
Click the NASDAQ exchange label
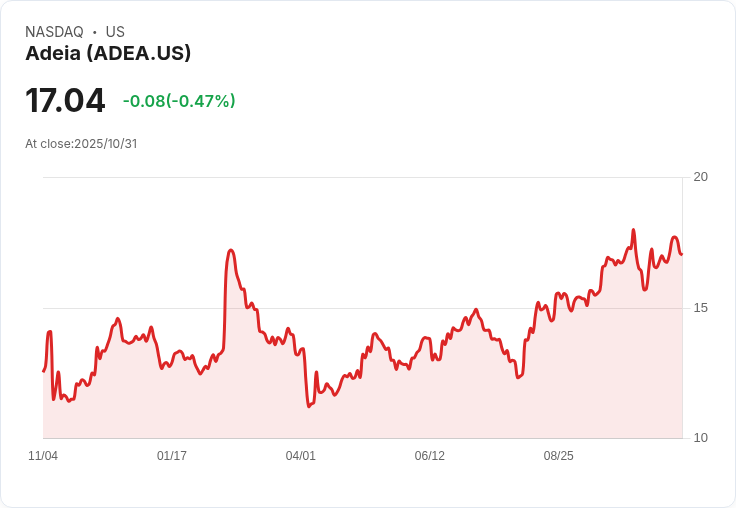click(54, 32)
